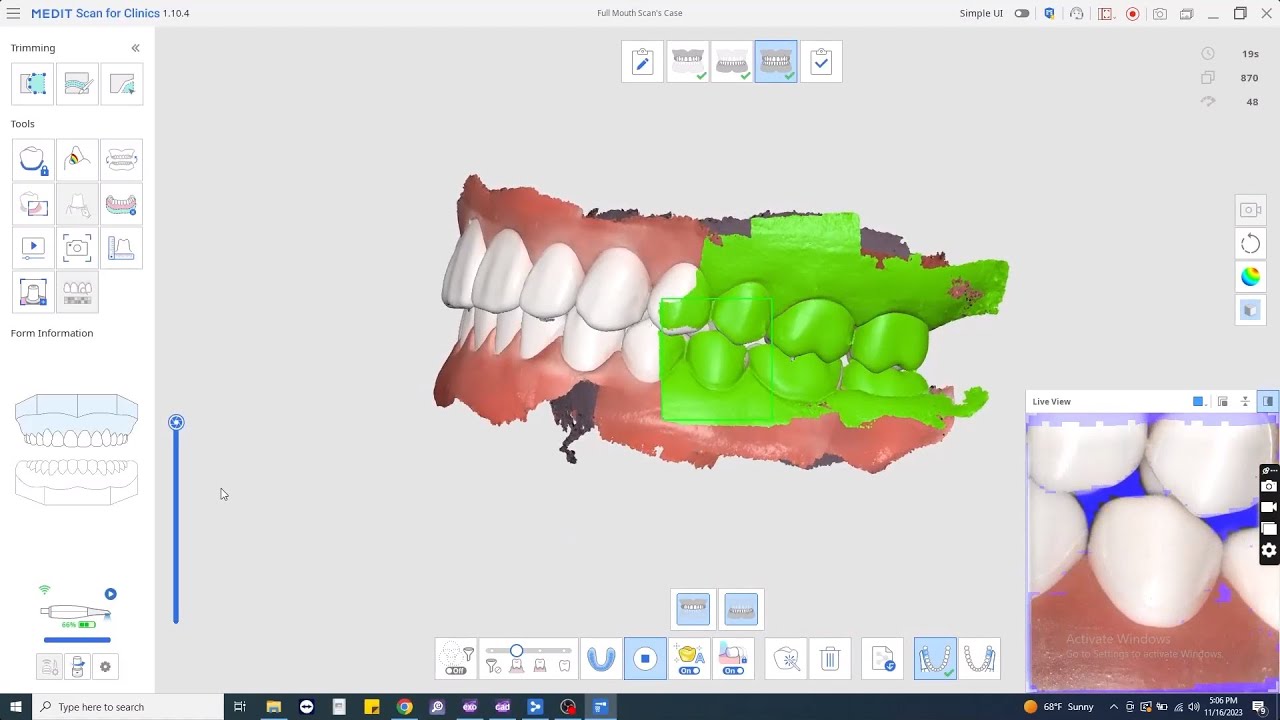Select second bite occlusion thumbnail
Viewport: 1280px width, 720px height.
pos(741,609)
